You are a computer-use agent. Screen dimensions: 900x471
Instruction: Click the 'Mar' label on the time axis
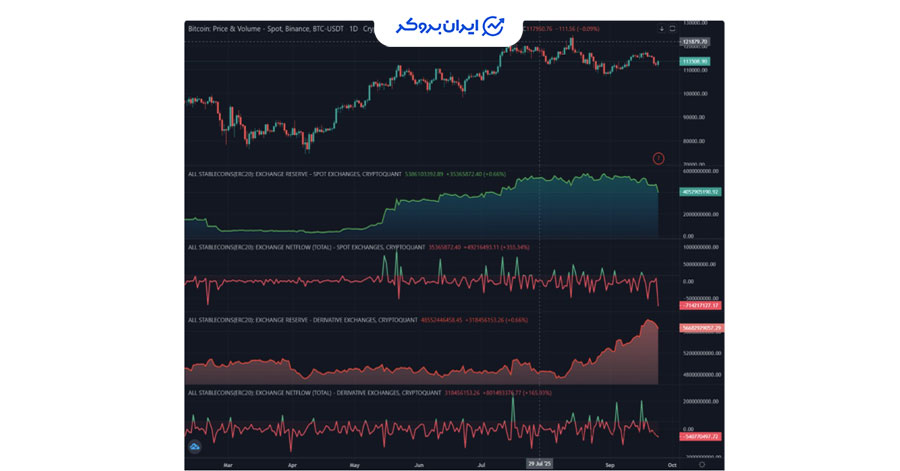[x=228, y=465]
